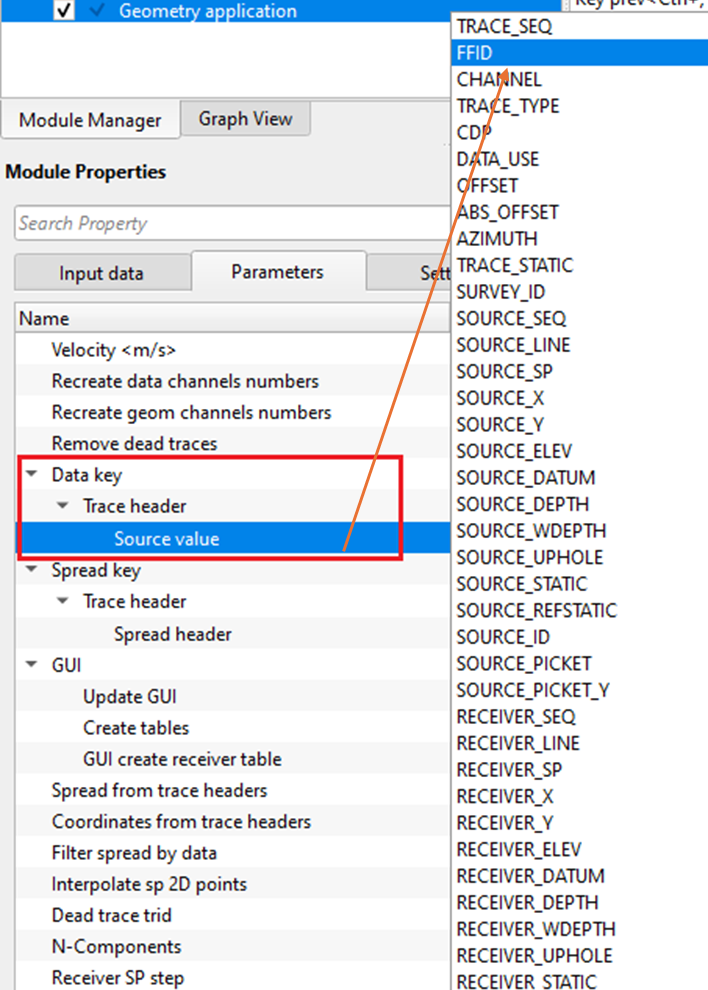Collapse the Data key tree node

coord(32,475)
